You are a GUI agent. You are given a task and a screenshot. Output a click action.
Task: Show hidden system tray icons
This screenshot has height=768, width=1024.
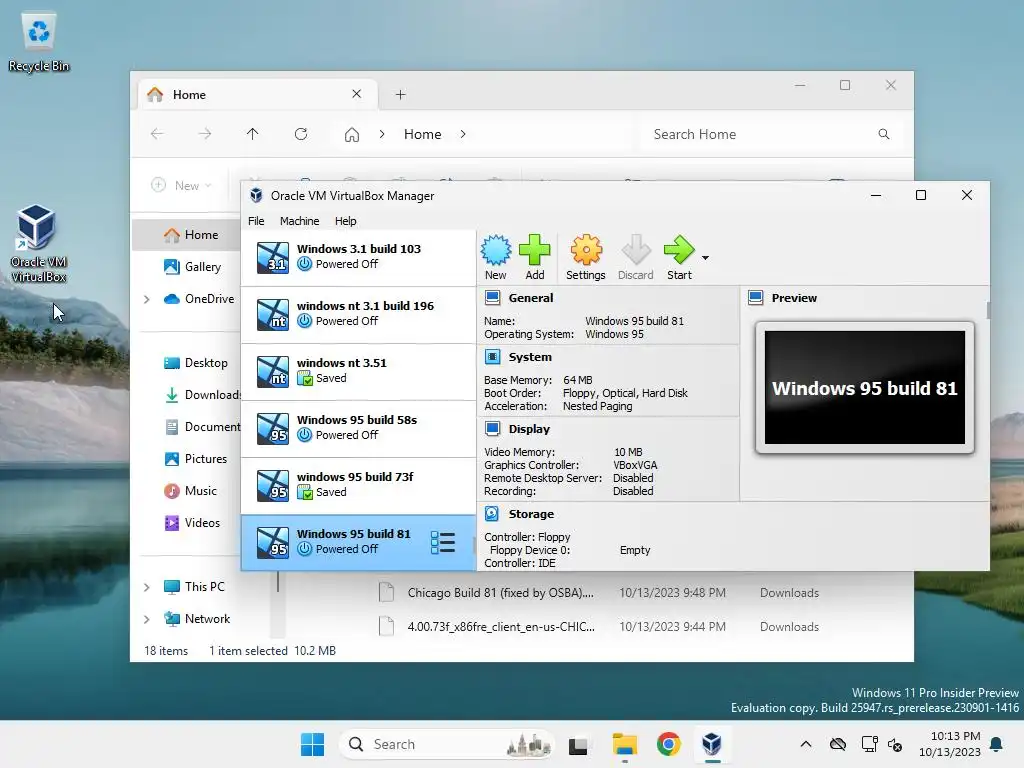tap(806, 744)
